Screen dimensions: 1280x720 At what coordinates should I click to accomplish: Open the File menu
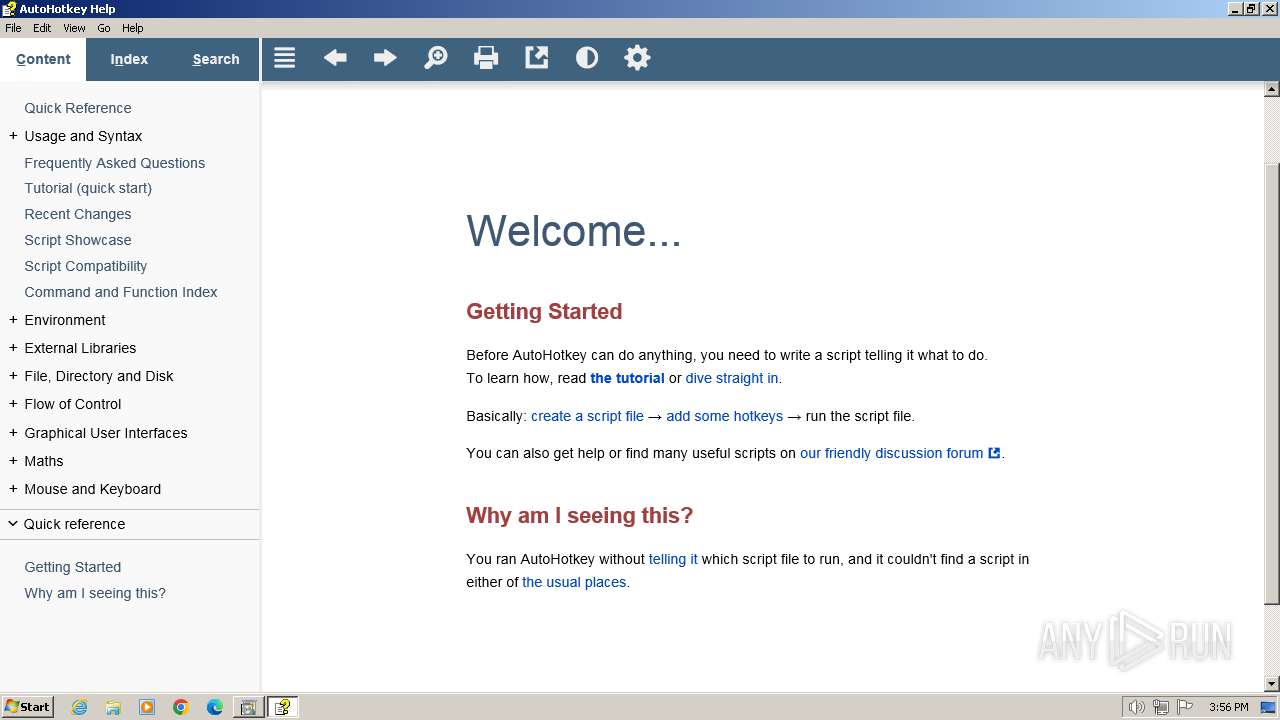pyautogui.click(x=13, y=28)
